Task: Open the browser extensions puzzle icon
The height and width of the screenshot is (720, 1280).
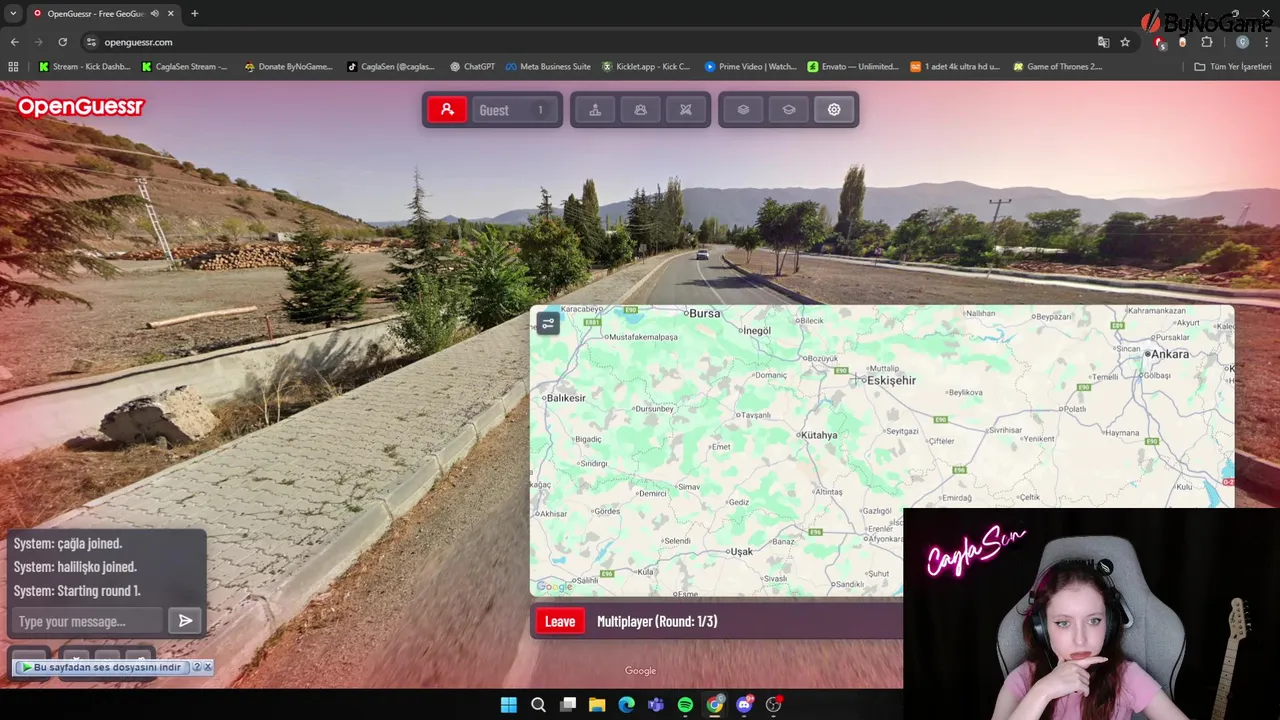Action: pos(1207,42)
